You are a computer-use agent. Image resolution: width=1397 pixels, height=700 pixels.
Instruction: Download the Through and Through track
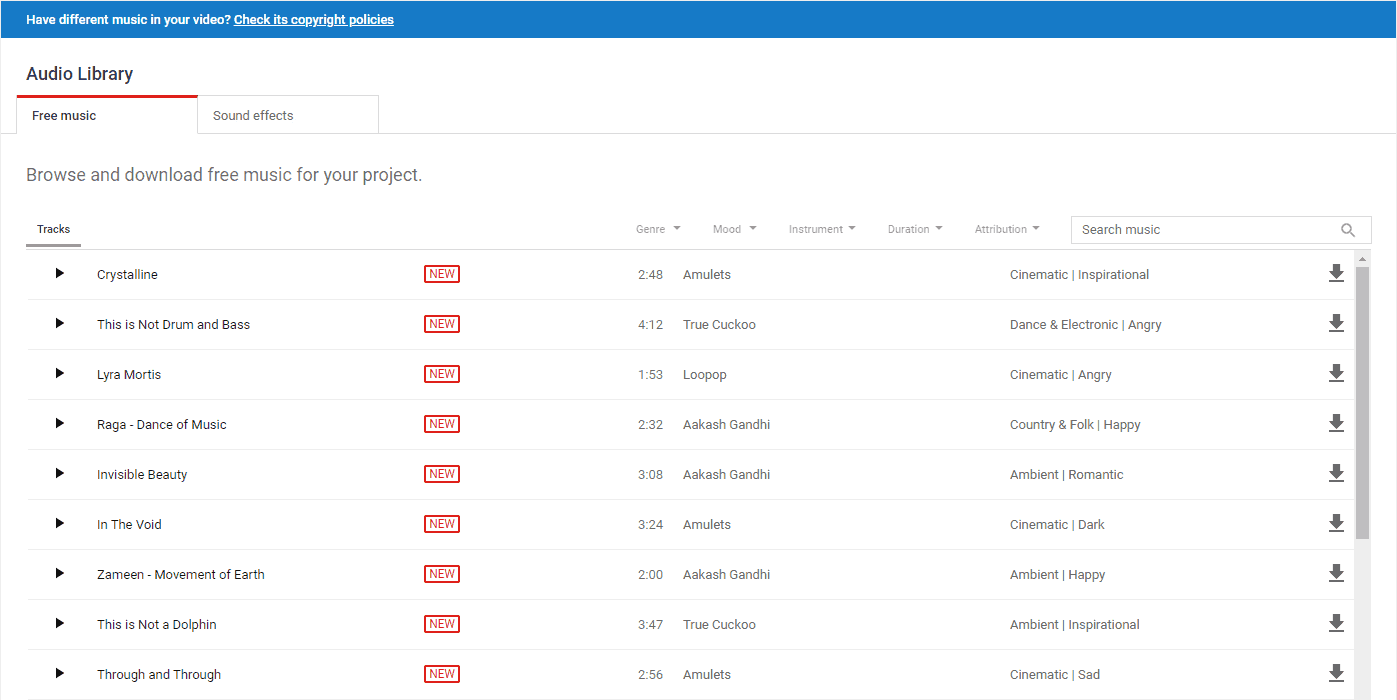tap(1336, 673)
